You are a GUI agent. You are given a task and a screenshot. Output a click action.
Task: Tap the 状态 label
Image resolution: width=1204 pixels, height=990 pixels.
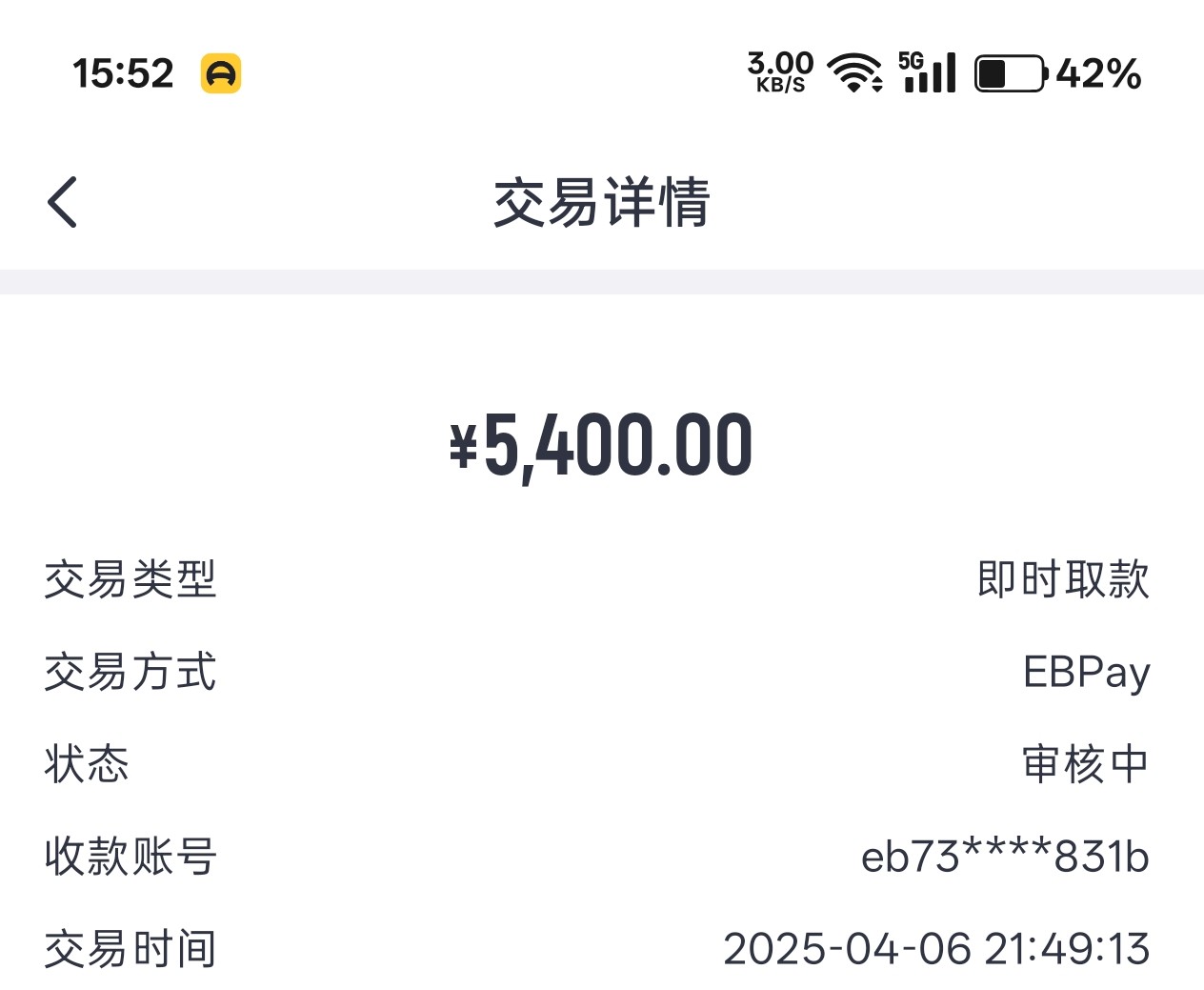click(87, 764)
